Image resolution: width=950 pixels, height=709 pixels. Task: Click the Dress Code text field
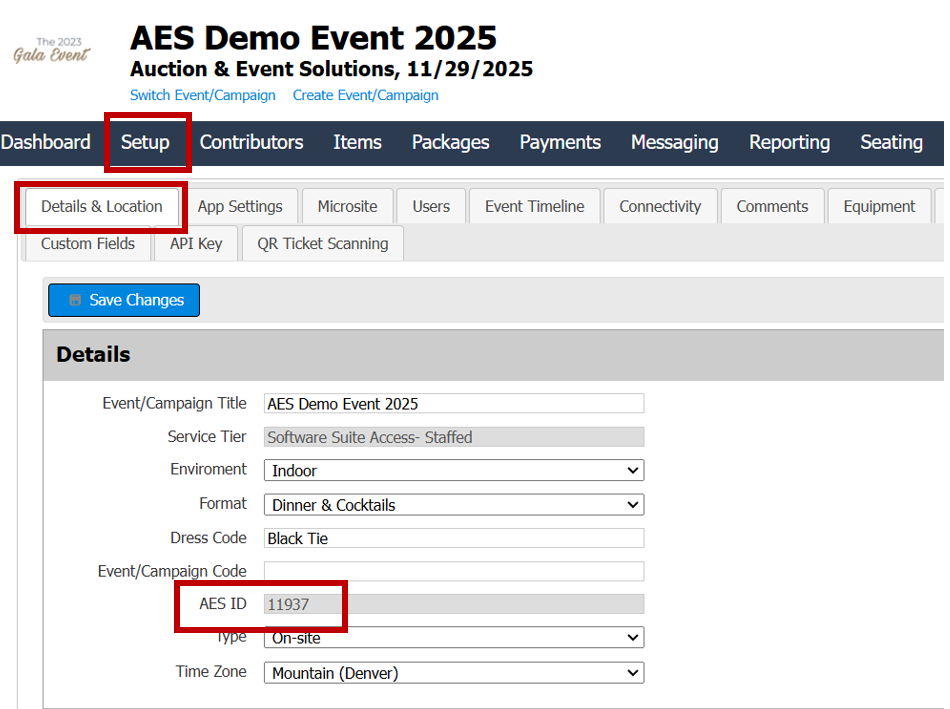tap(454, 539)
